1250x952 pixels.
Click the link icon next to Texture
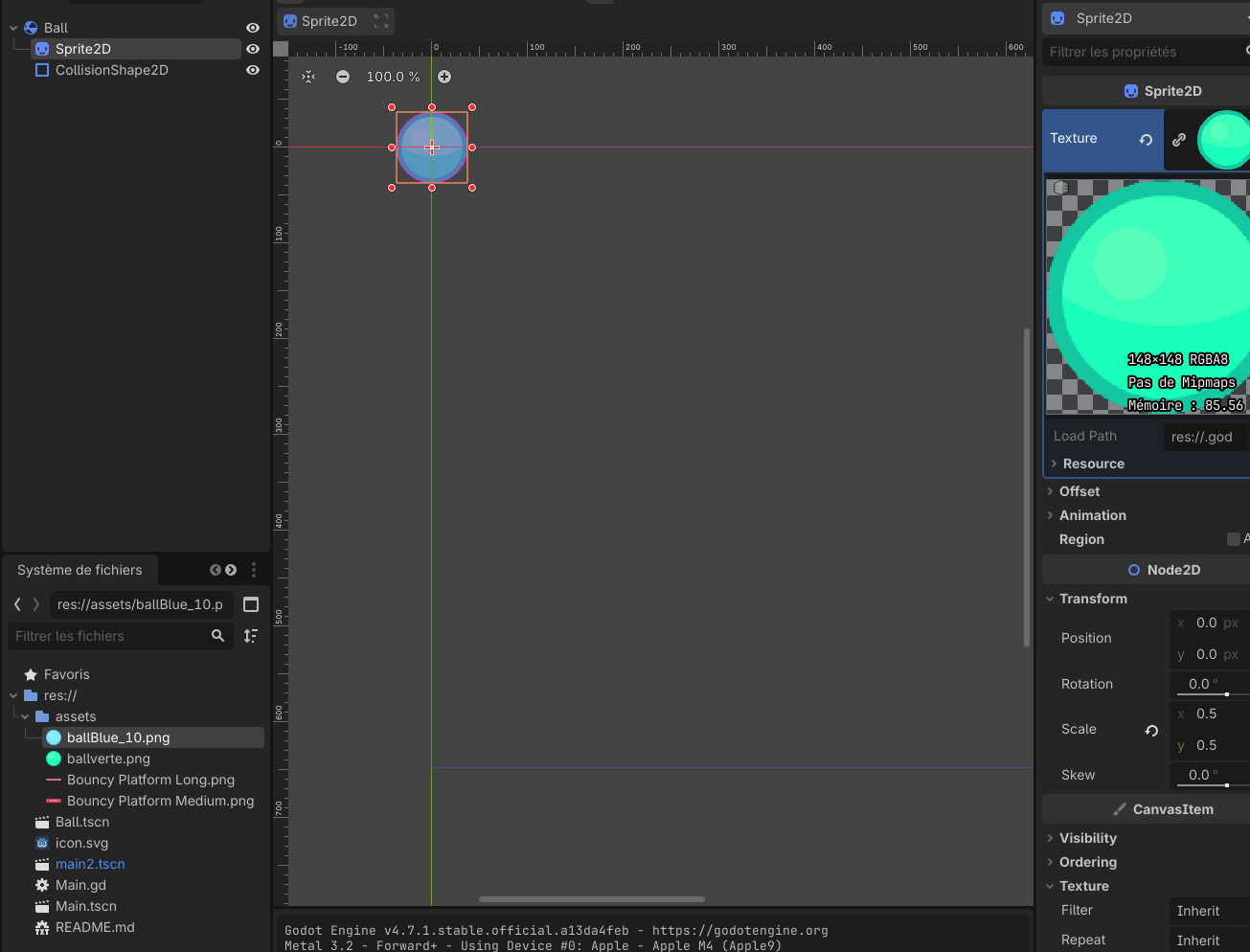pyautogui.click(x=1179, y=139)
